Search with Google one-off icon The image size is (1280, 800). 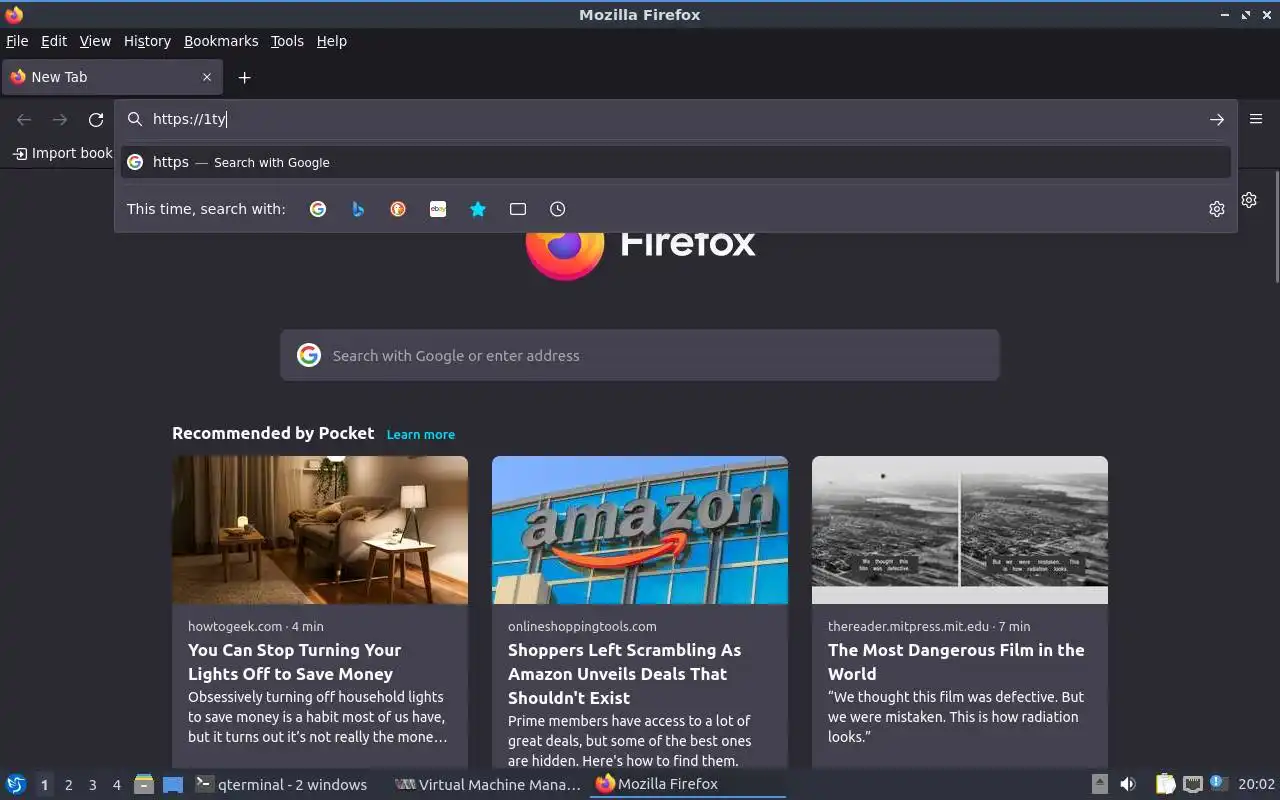tap(318, 209)
